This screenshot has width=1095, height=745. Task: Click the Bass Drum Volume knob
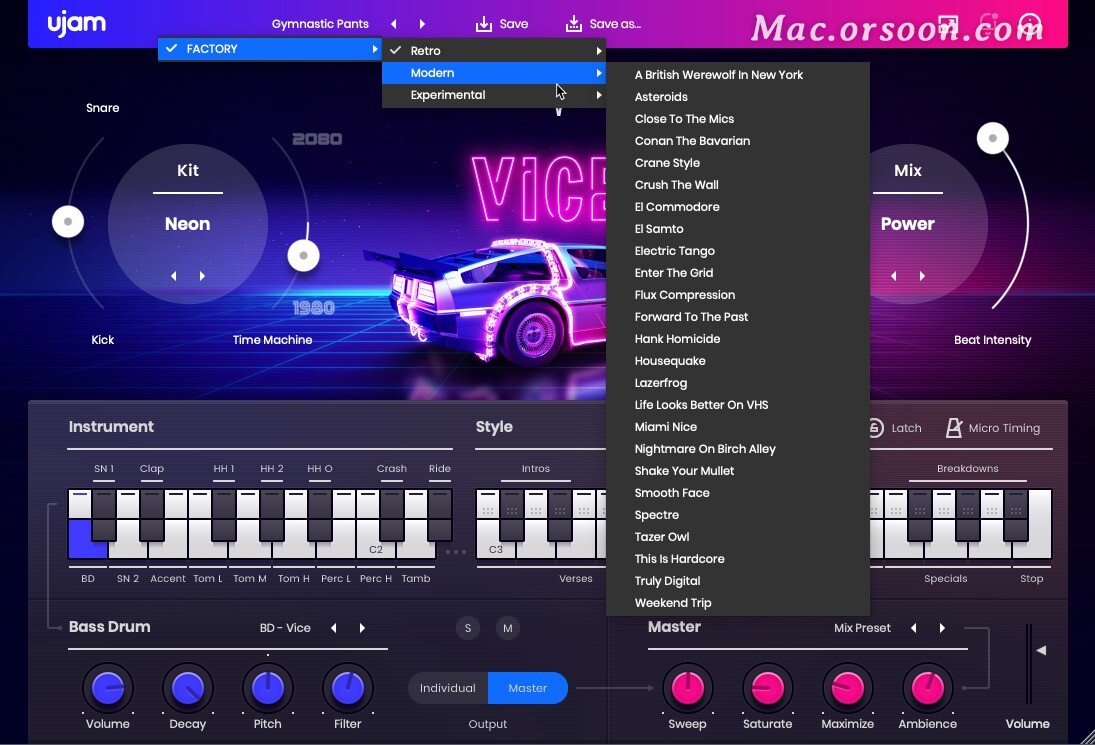pos(108,688)
